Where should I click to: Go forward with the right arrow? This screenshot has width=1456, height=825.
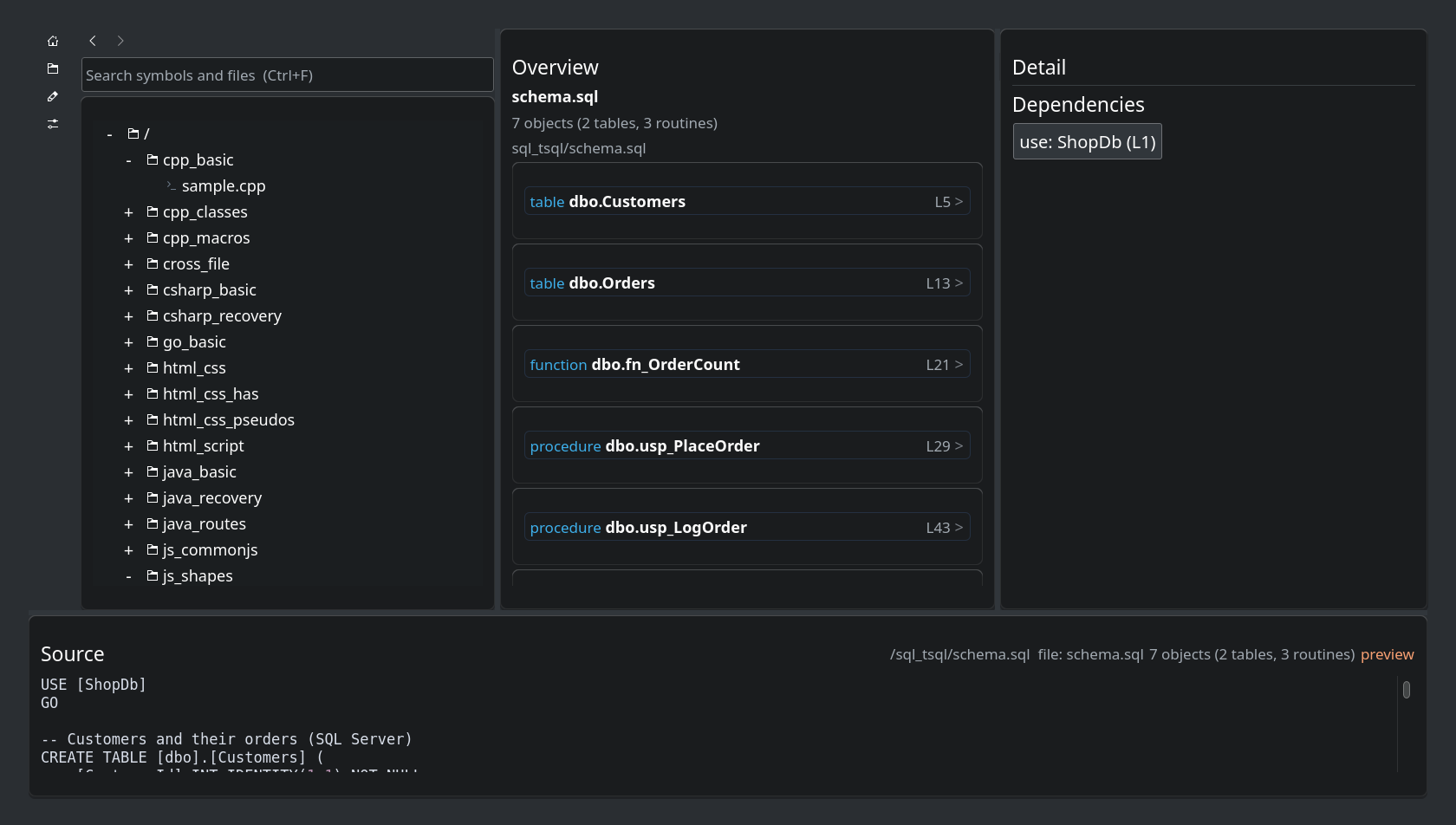[x=120, y=41]
